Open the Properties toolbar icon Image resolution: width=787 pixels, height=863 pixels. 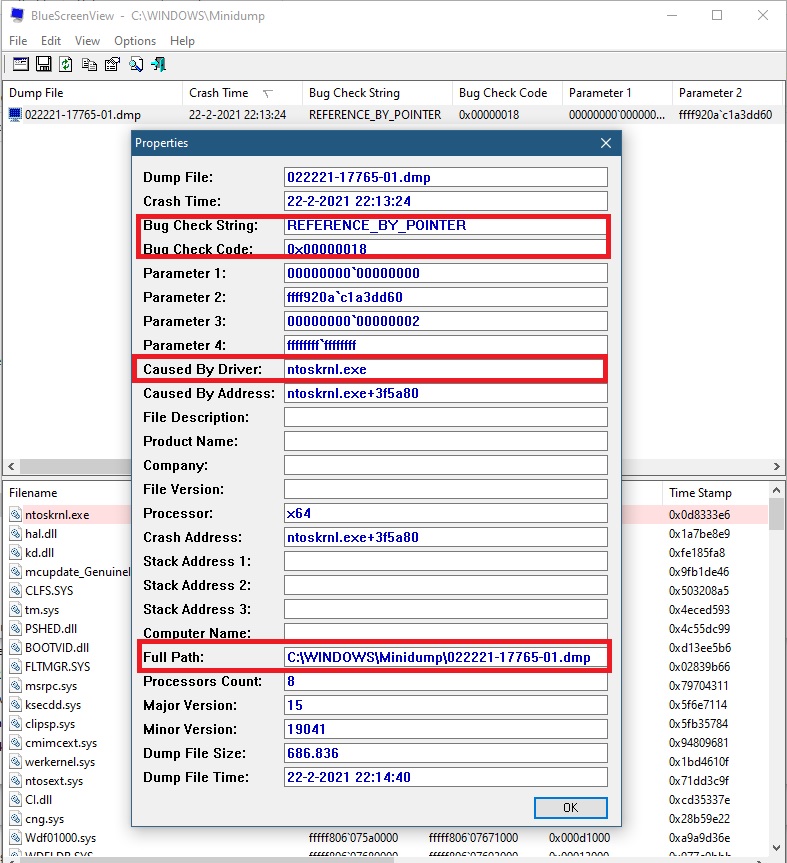[112, 65]
